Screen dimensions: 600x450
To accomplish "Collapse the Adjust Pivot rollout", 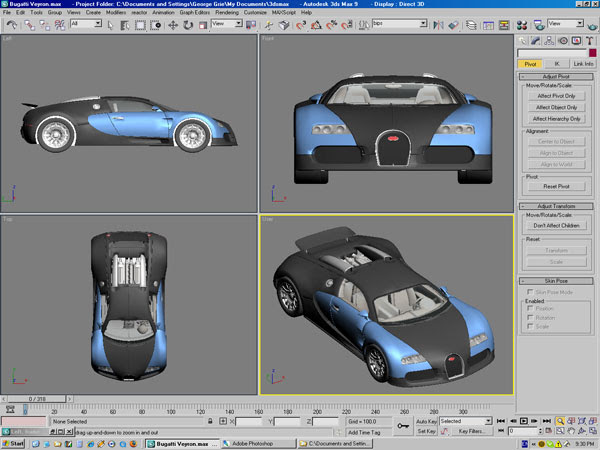I will click(557, 75).
